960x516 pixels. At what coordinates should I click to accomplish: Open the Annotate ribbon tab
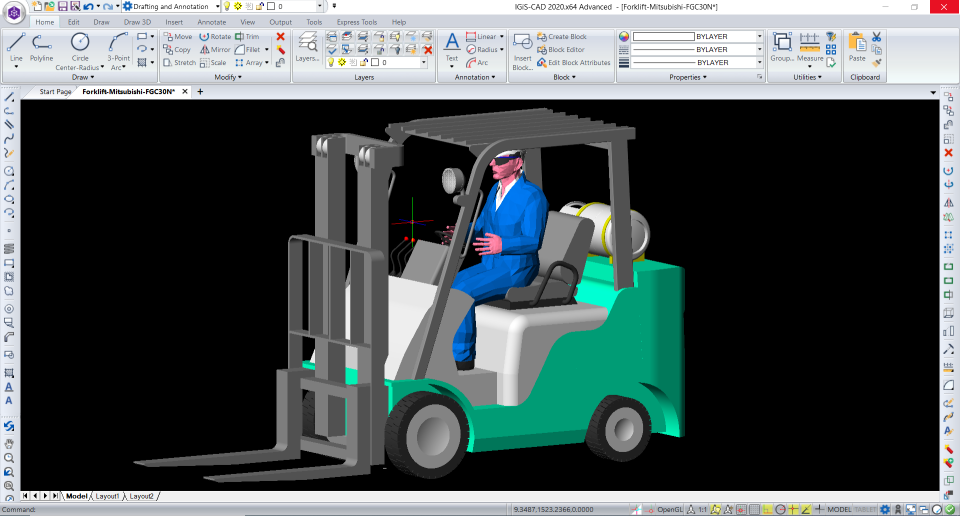pyautogui.click(x=212, y=22)
